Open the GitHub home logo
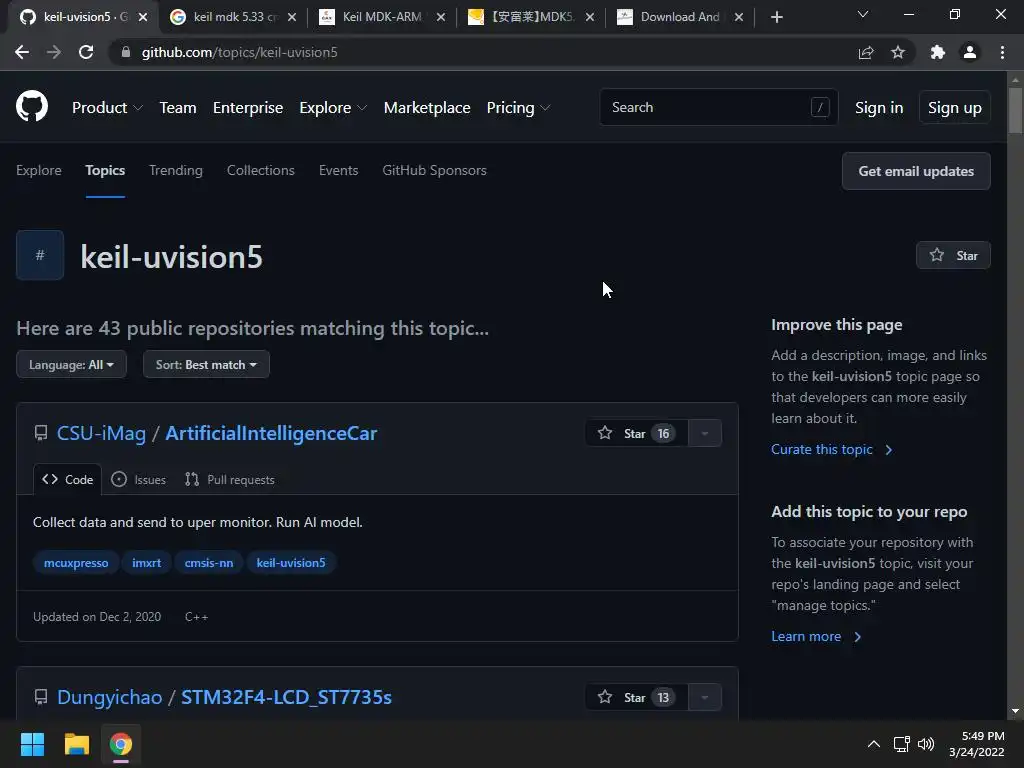This screenshot has height=768, width=1024. tap(32, 107)
